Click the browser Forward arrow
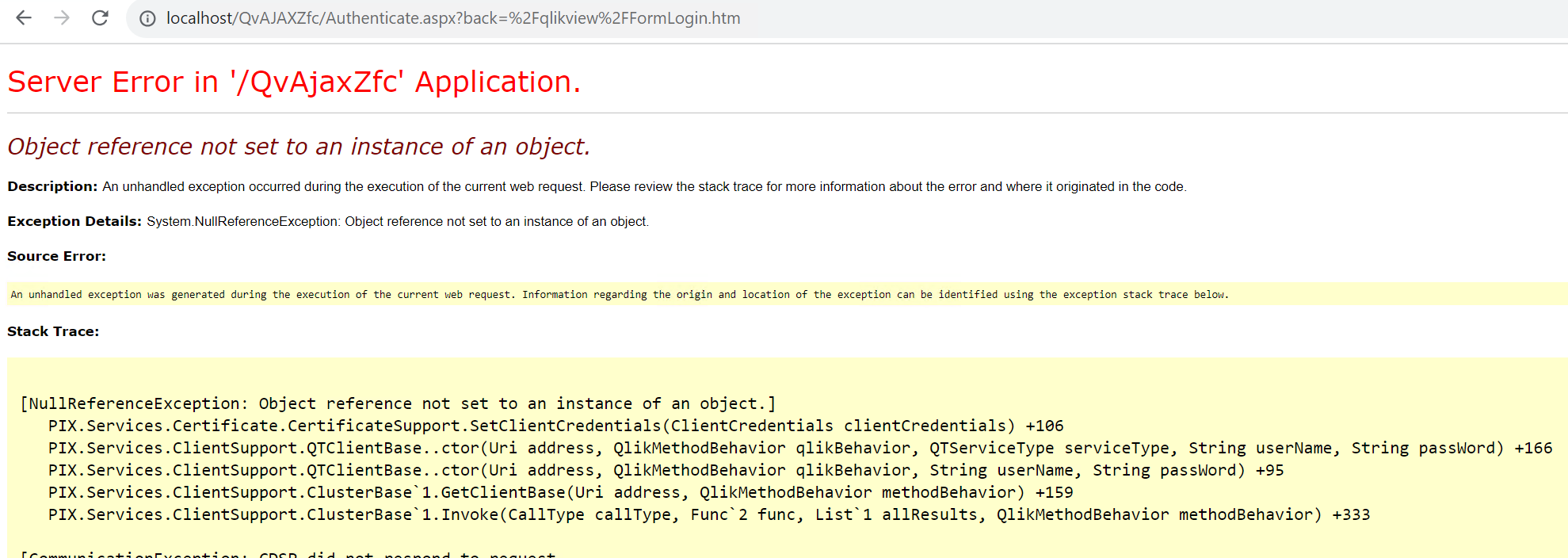The width and height of the screenshot is (1568, 558). click(62, 17)
